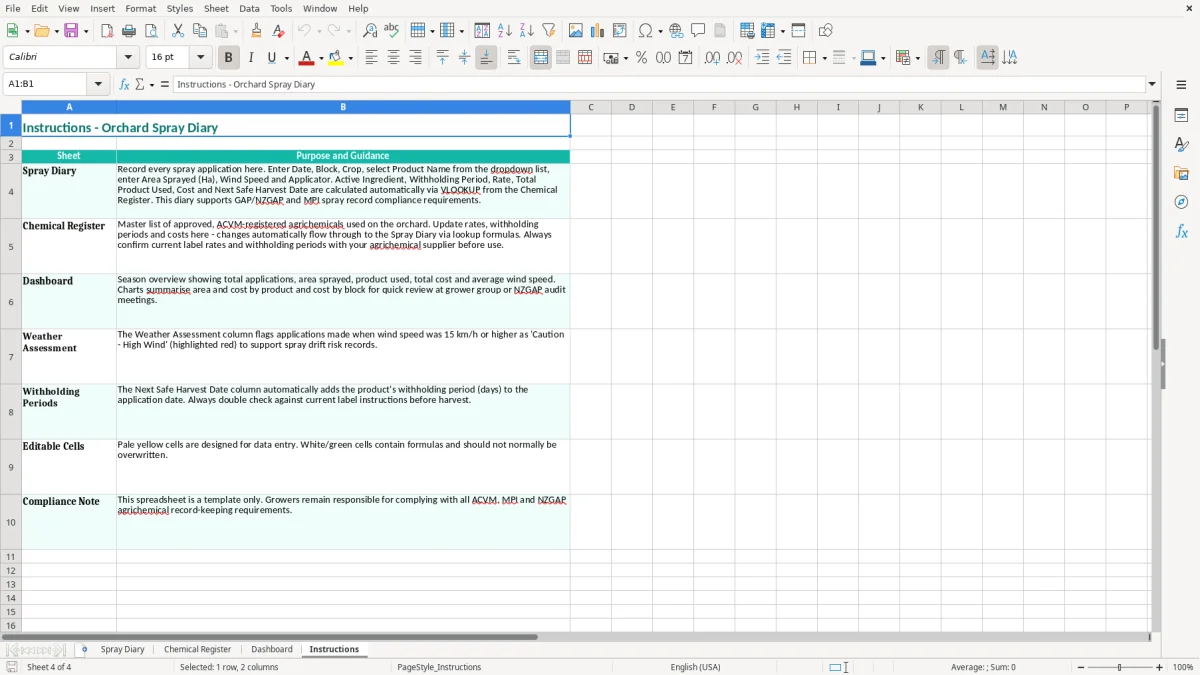Click Increase Indent icon
The height and width of the screenshot is (675, 1200).
click(762, 58)
